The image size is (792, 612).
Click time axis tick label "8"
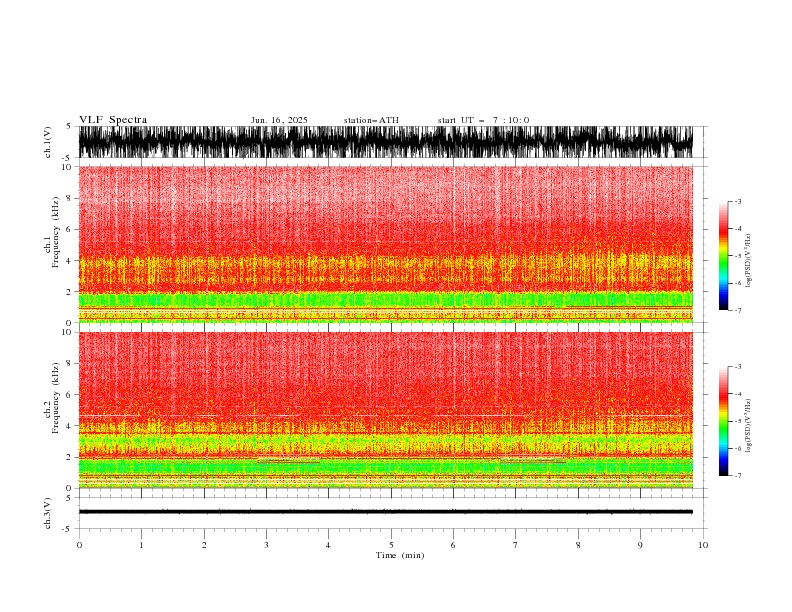coord(578,545)
